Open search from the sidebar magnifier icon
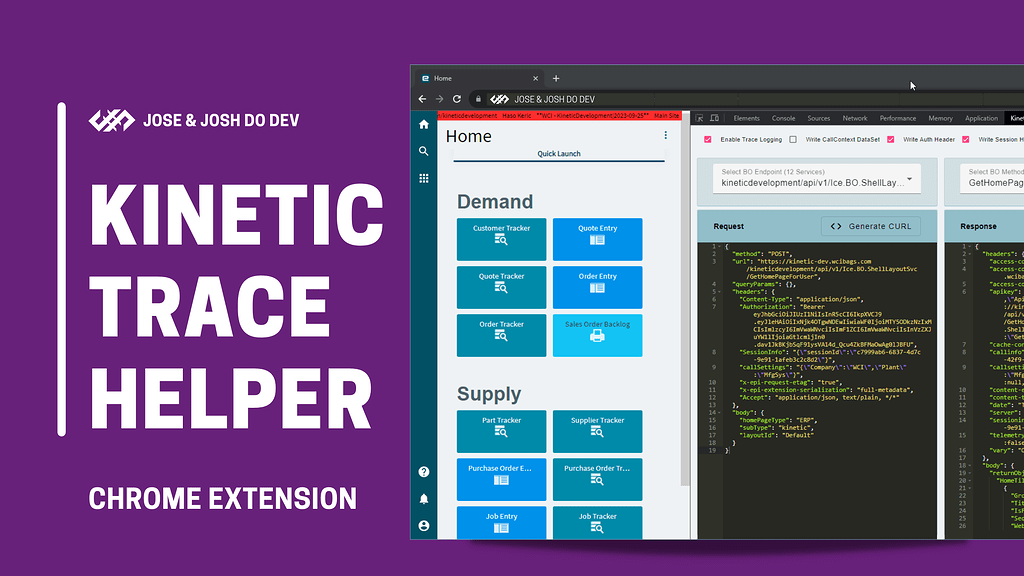 pyautogui.click(x=423, y=151)
